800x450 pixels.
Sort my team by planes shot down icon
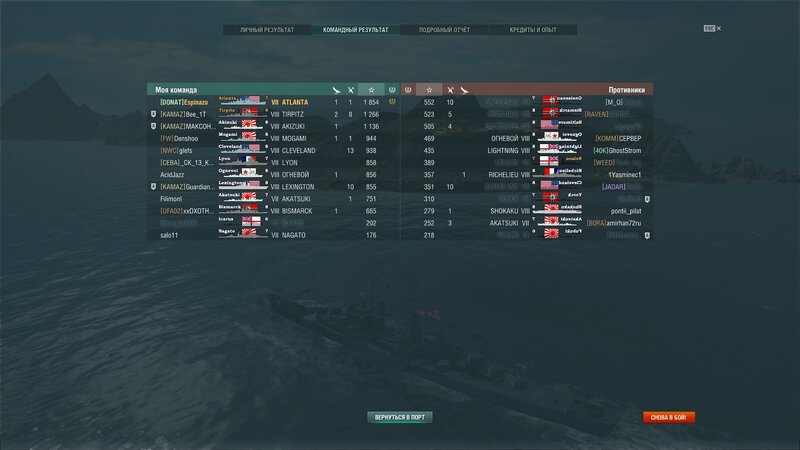pos(336,90)
